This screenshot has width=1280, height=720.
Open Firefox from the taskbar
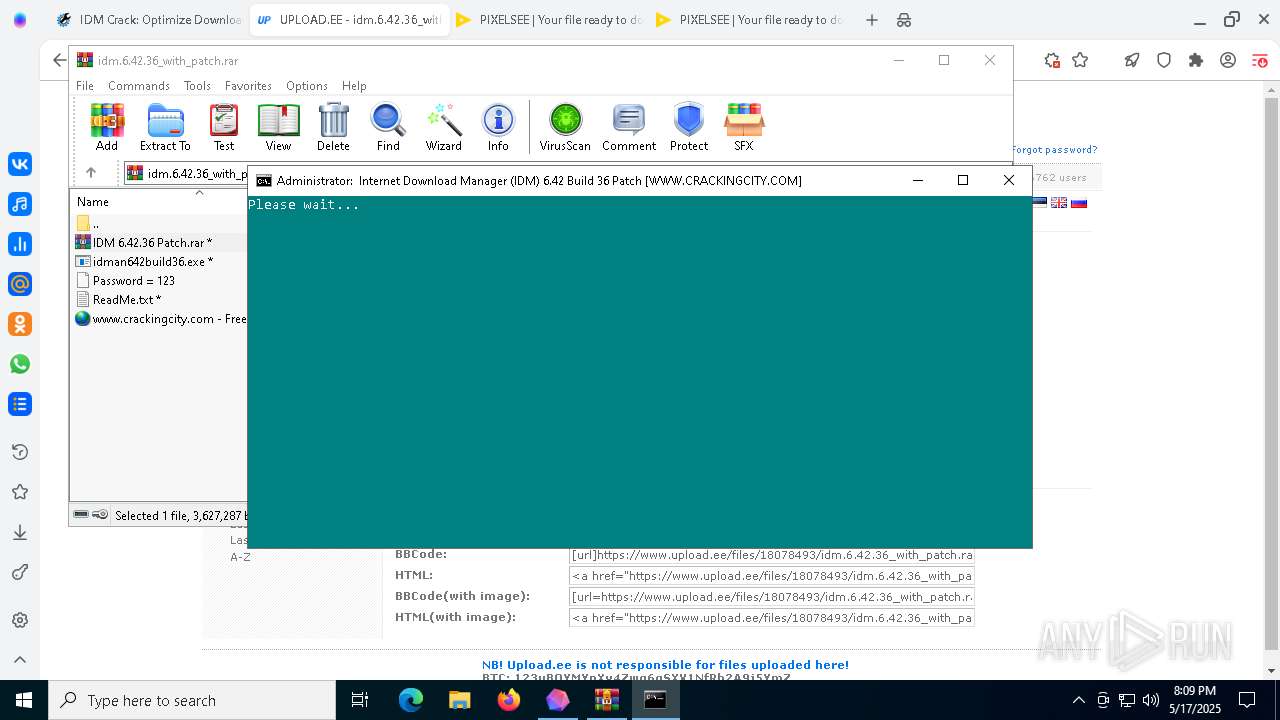point(509,700)
